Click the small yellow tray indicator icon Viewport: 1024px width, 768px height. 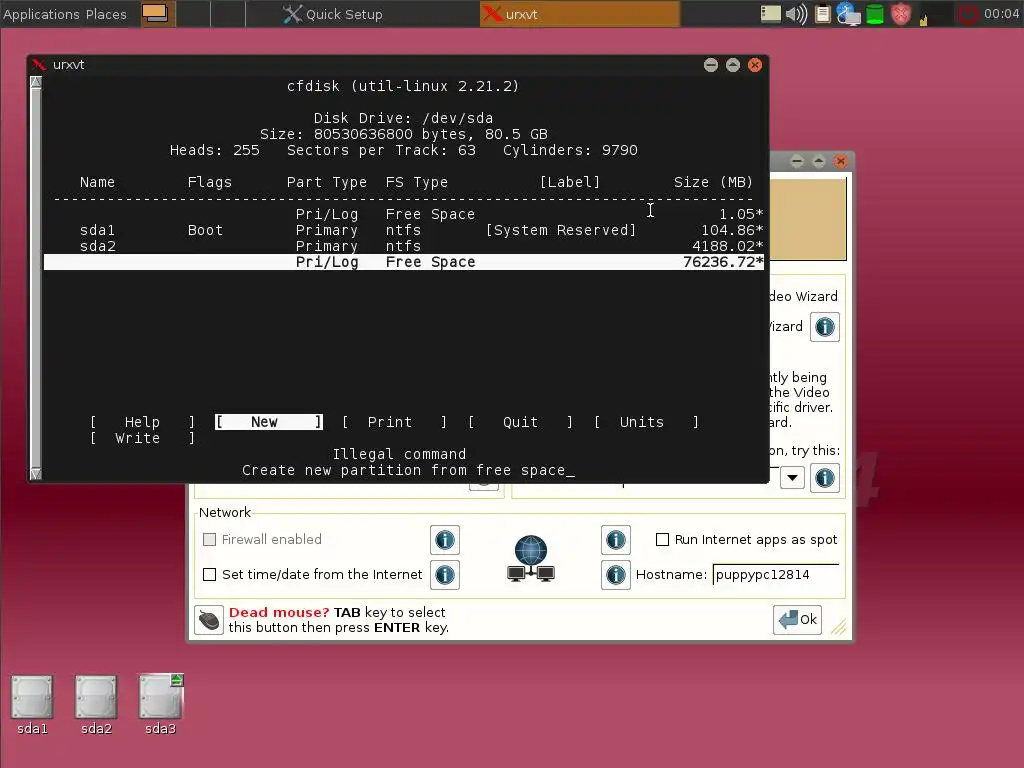(x=923, y=20)
